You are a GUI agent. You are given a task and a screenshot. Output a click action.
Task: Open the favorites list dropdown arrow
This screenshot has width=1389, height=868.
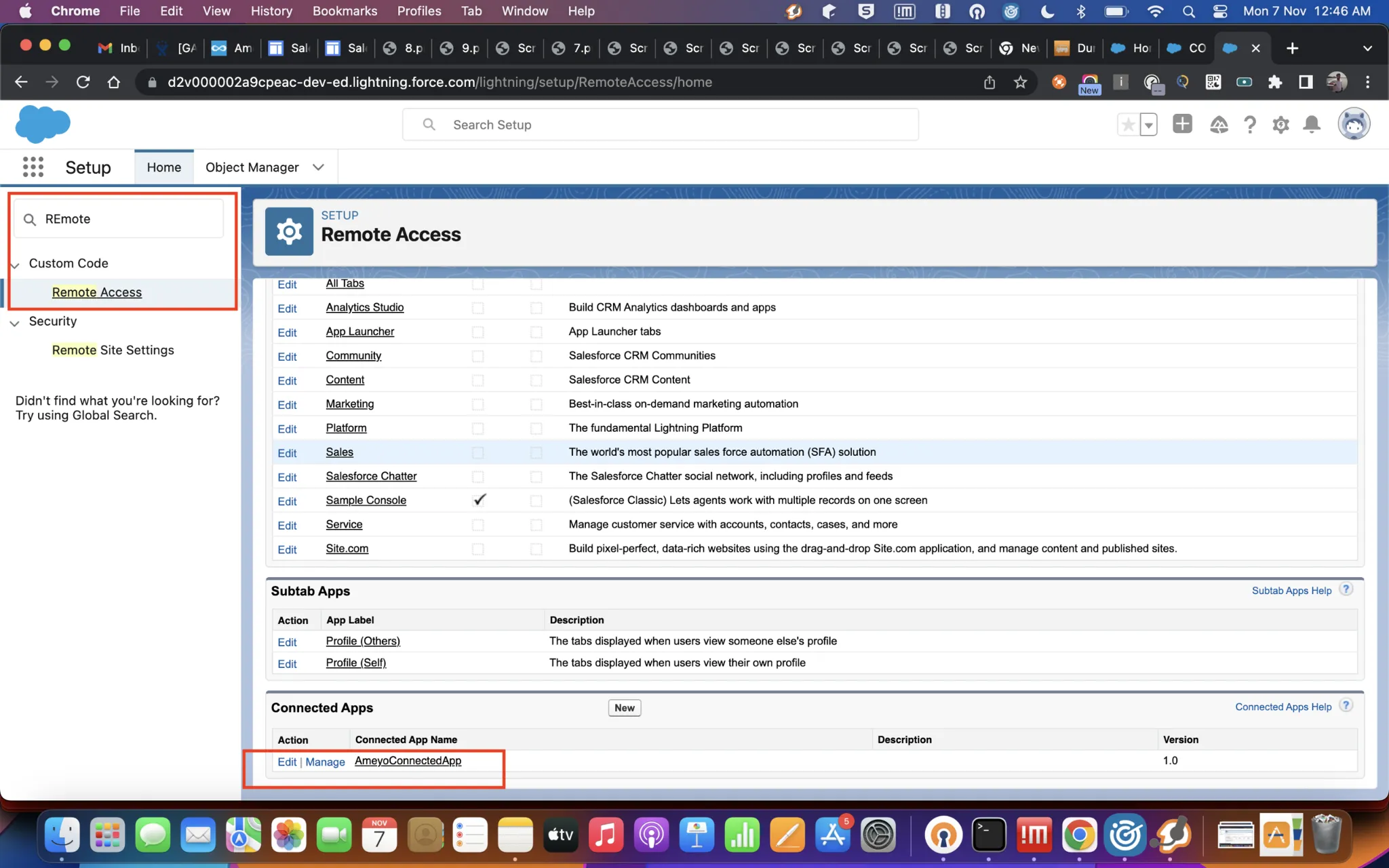coord(1149,125)
